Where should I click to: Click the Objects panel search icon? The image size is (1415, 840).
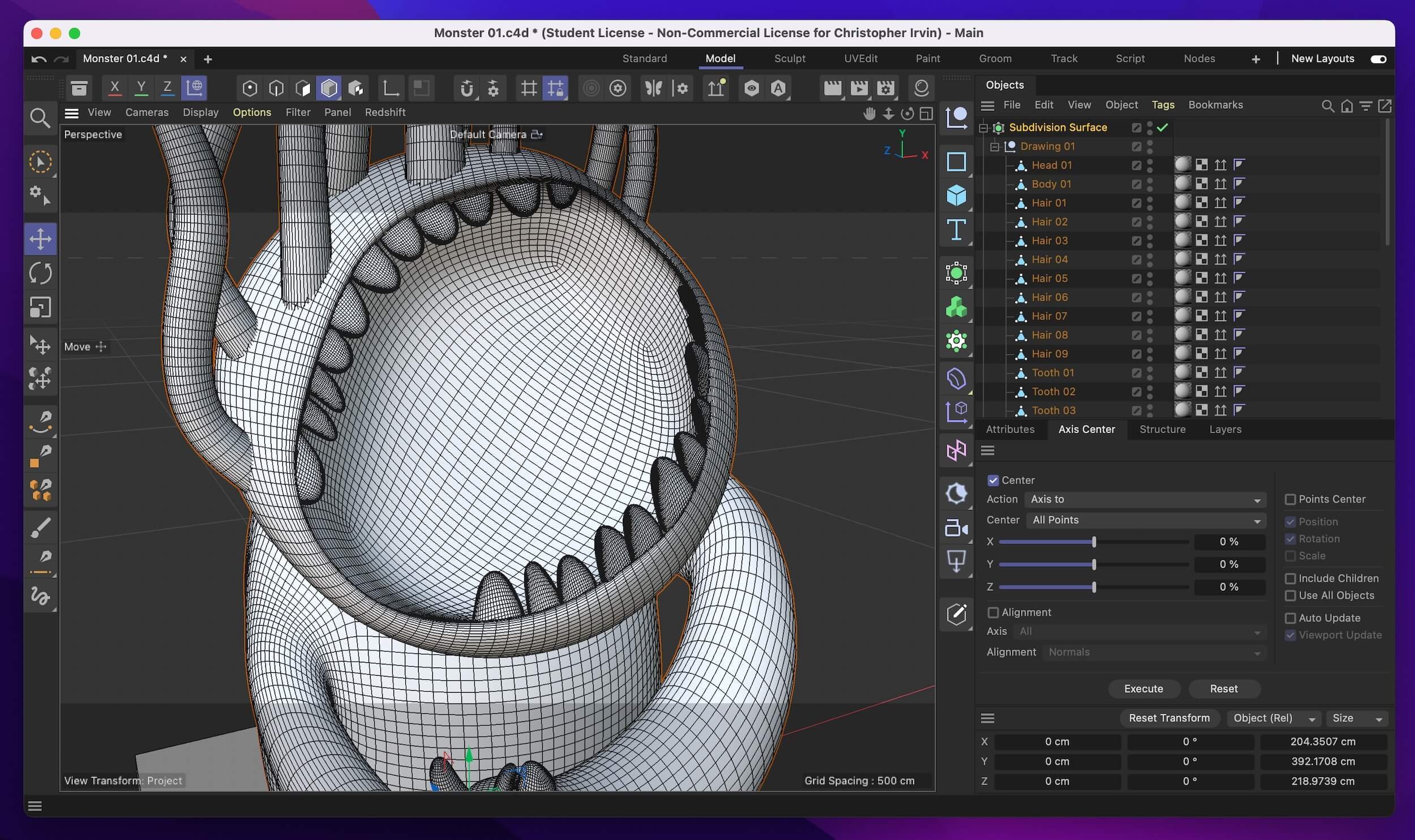pyautogui.click(x=1327, y=105)
